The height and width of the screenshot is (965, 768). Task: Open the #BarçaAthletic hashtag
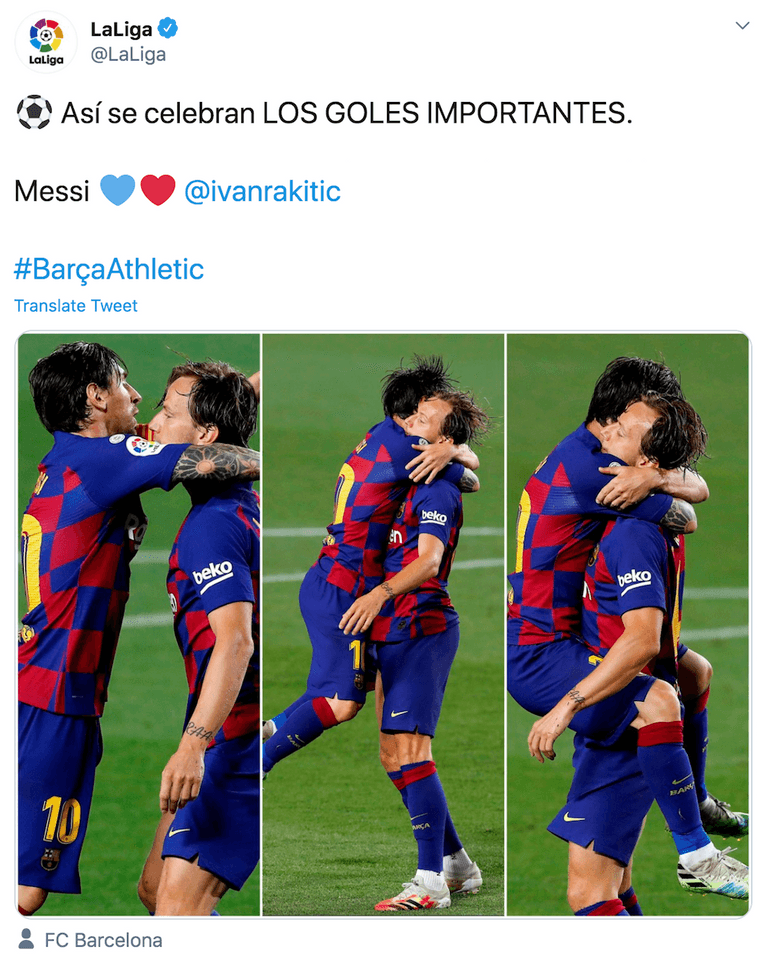point(109,269)
